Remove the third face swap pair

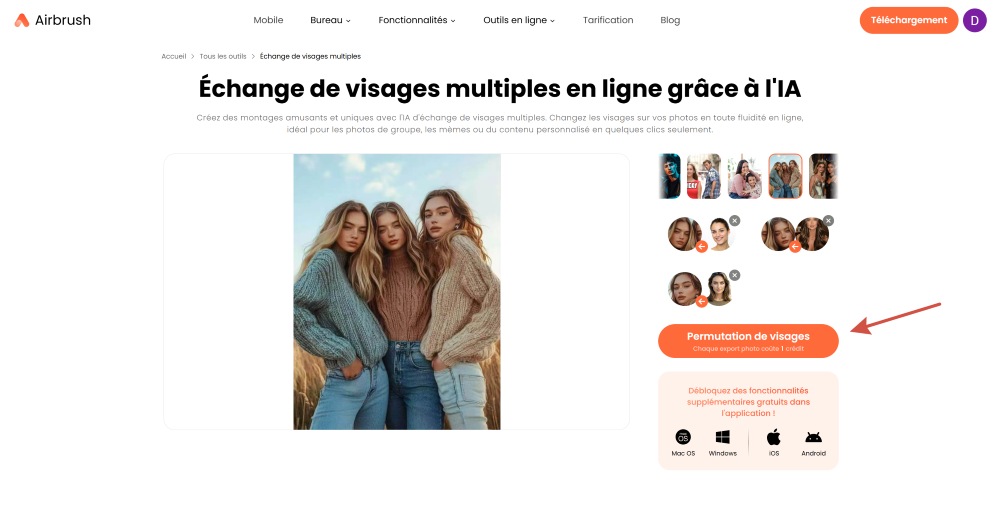[735, 275]
